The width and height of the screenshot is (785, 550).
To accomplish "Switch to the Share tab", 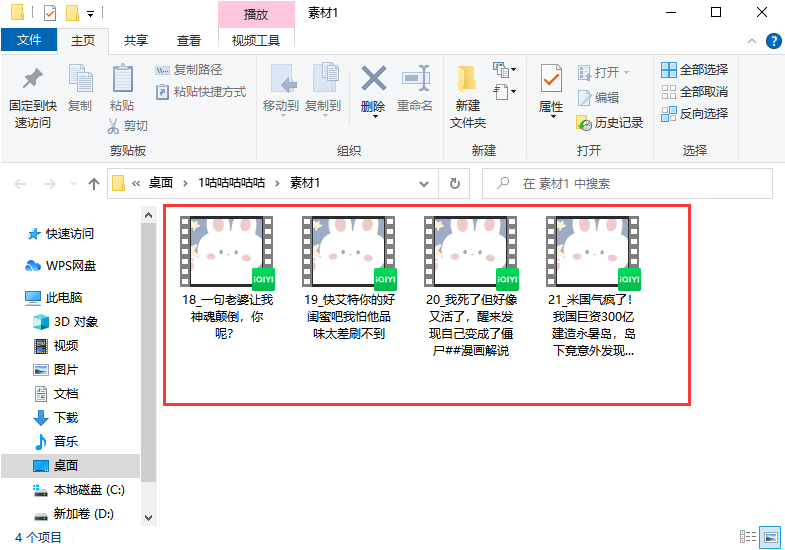I will coord(136,40).
